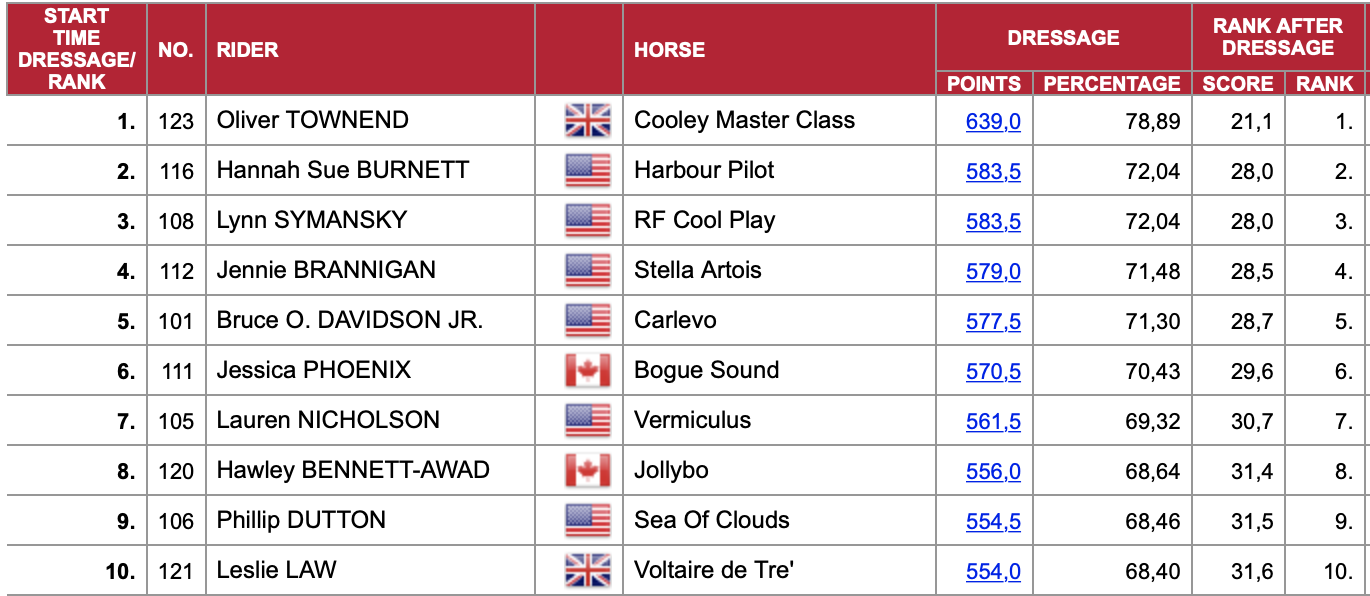Click the US flag beside Phillip Dutton
This screenshot has width=1370, height=596.
tap(587, 521)
